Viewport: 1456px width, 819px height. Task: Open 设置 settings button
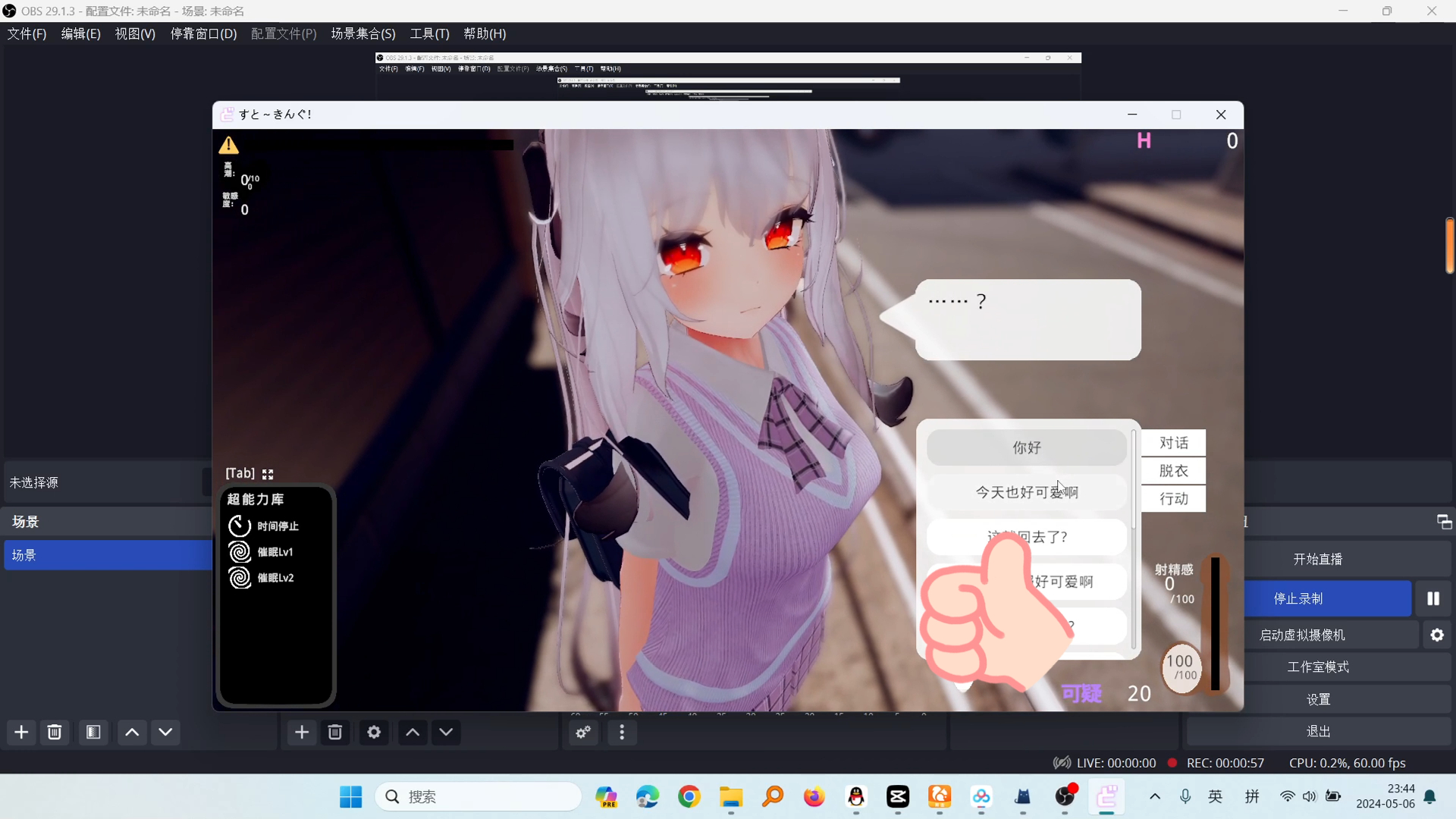pyautogui.click(x=1348, y=699)
